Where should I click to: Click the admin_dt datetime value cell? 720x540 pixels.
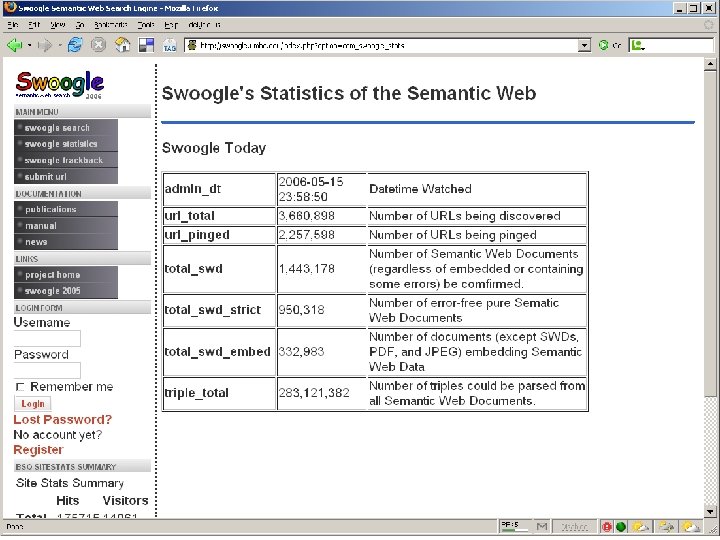tap(321, 189)
